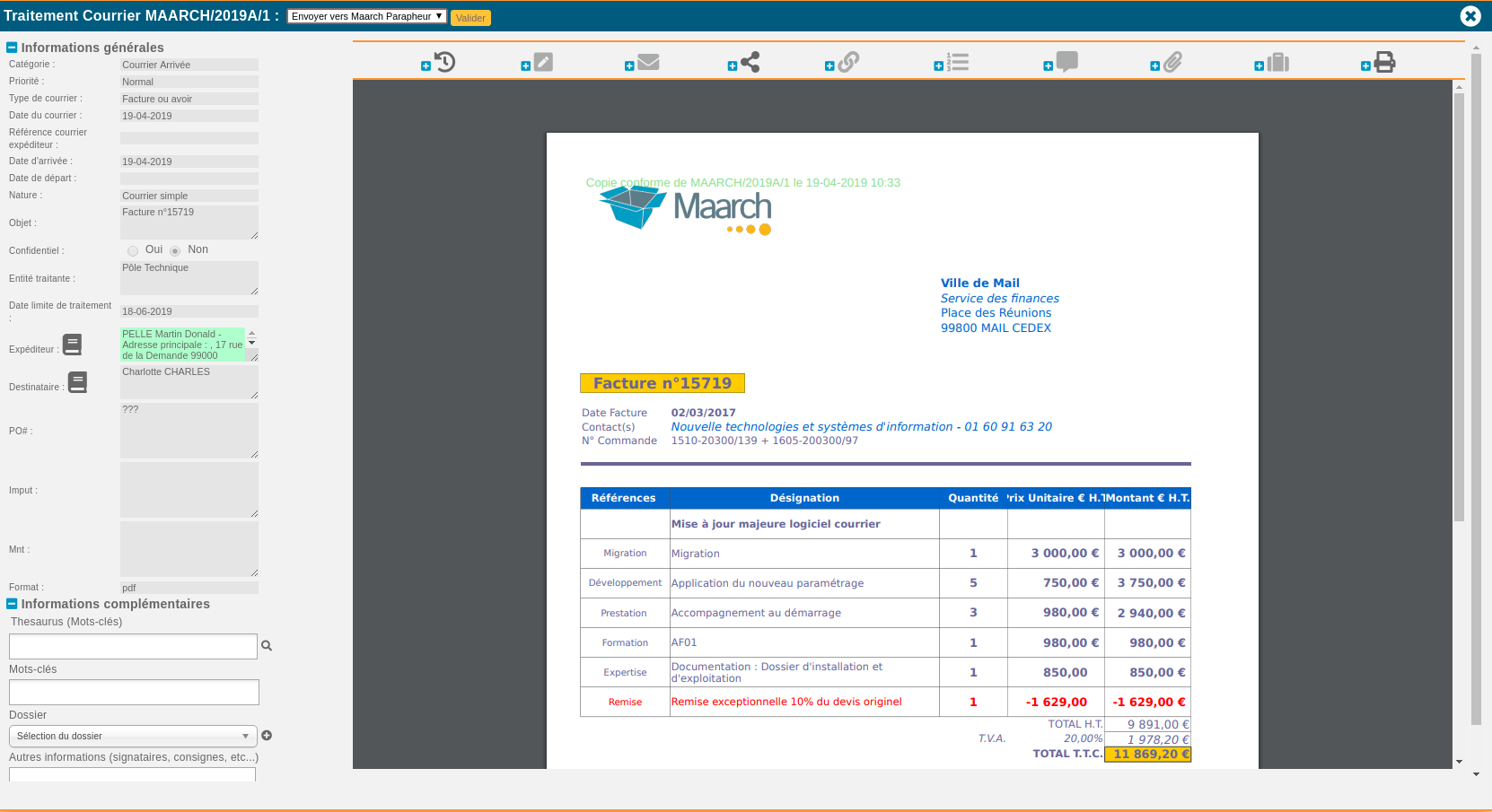This screenshot has width=1492, height=812.
Task: Select Oui for Confidentiel
Action: [133, 251]
